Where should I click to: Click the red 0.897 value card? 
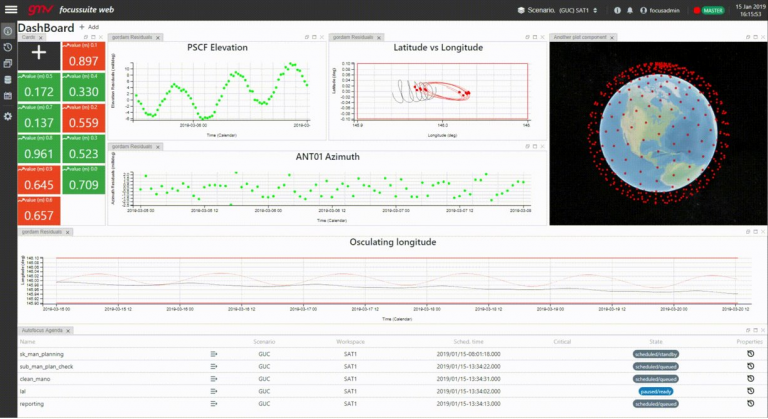point(83,56)
